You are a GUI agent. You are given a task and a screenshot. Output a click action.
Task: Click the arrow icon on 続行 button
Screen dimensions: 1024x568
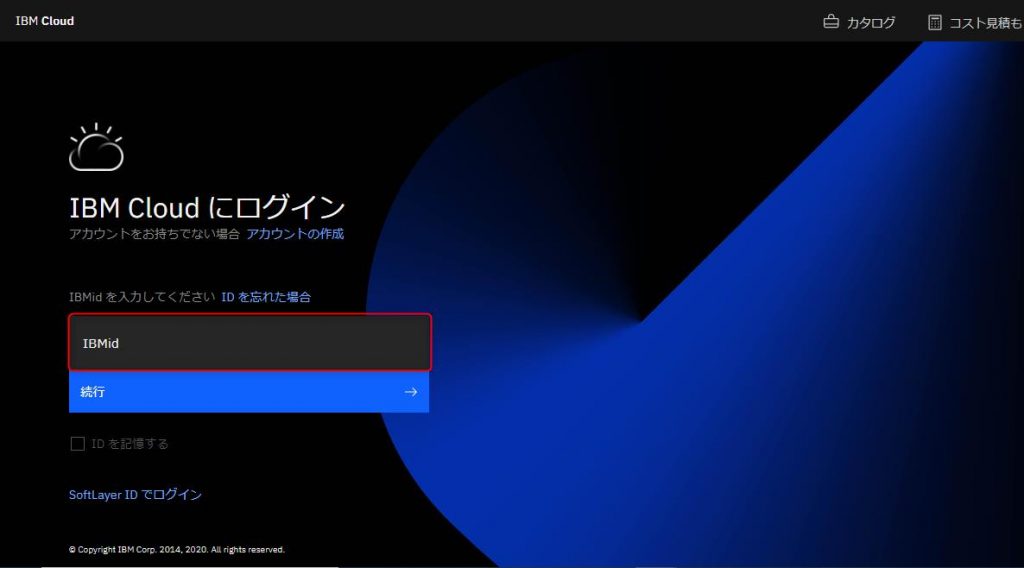pos(411,392)
